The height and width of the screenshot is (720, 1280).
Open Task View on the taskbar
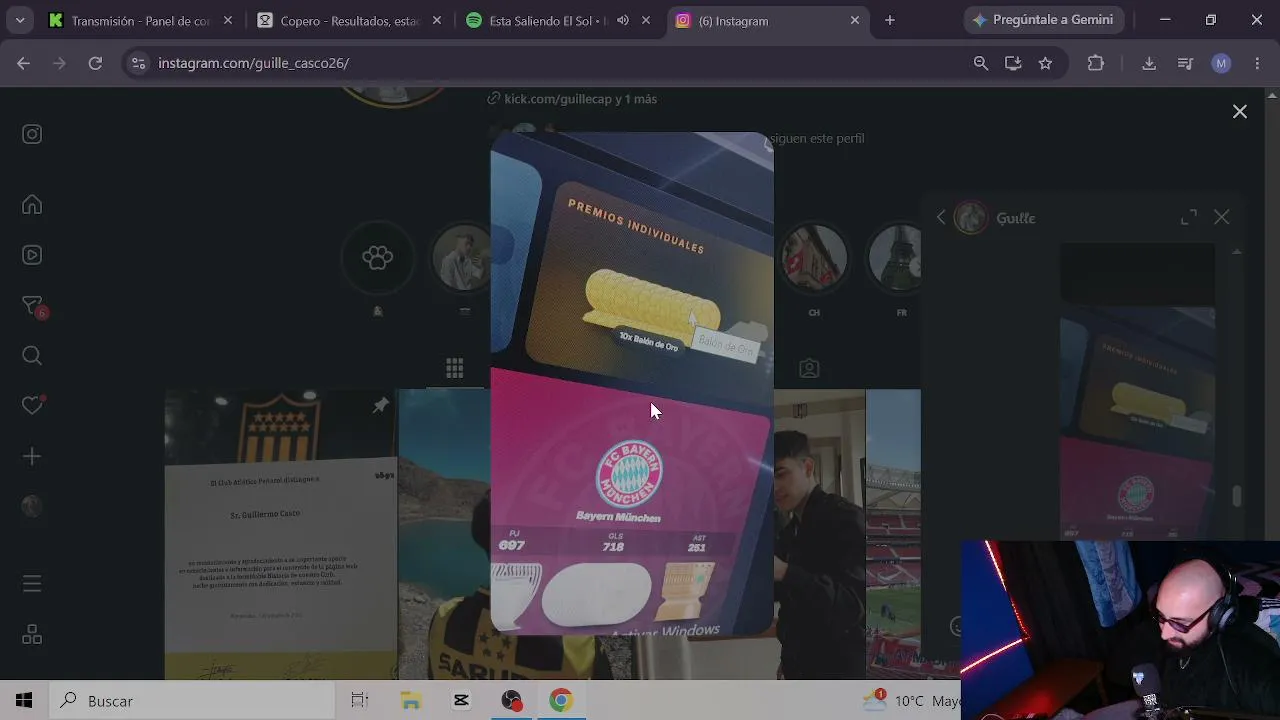click(360, 701)
